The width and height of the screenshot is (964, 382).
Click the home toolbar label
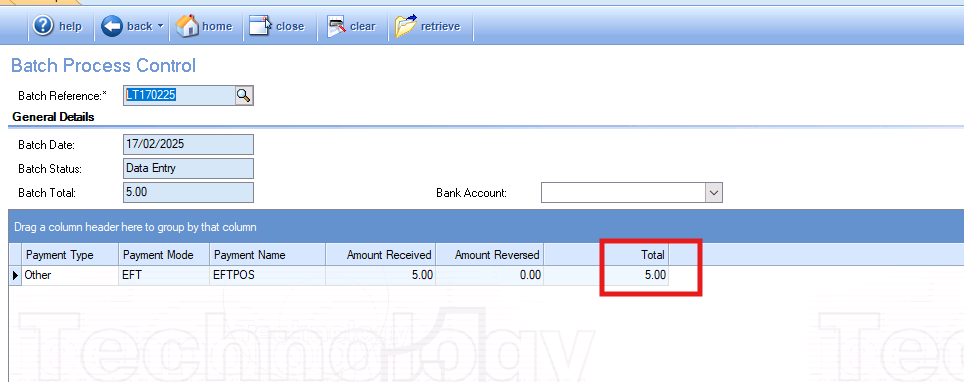point(217,26)
